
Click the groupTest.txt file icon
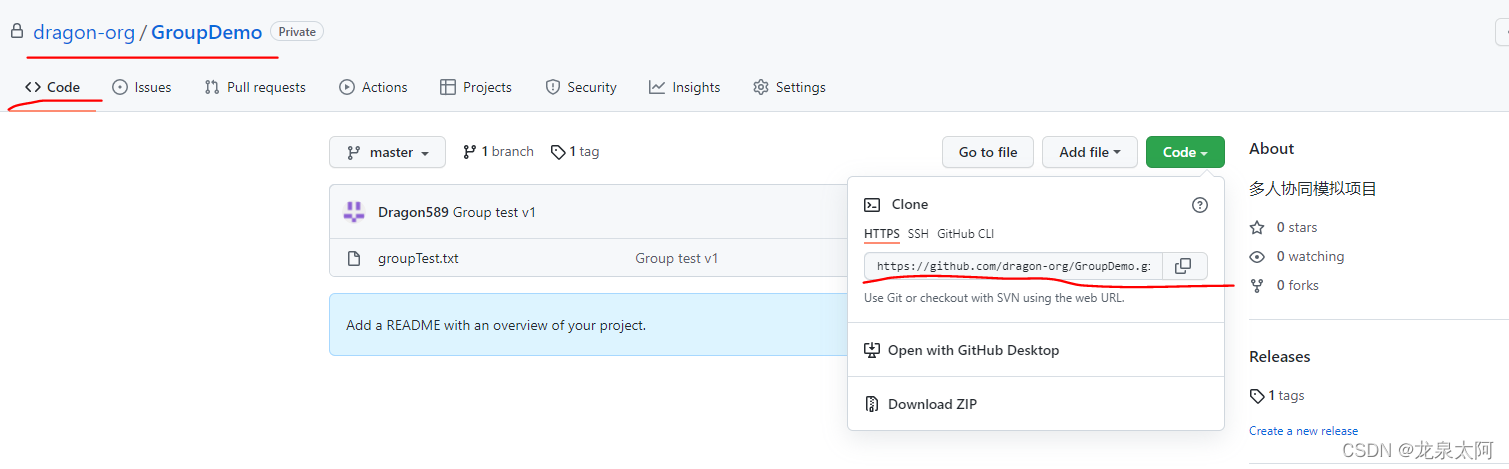[353, 258]
